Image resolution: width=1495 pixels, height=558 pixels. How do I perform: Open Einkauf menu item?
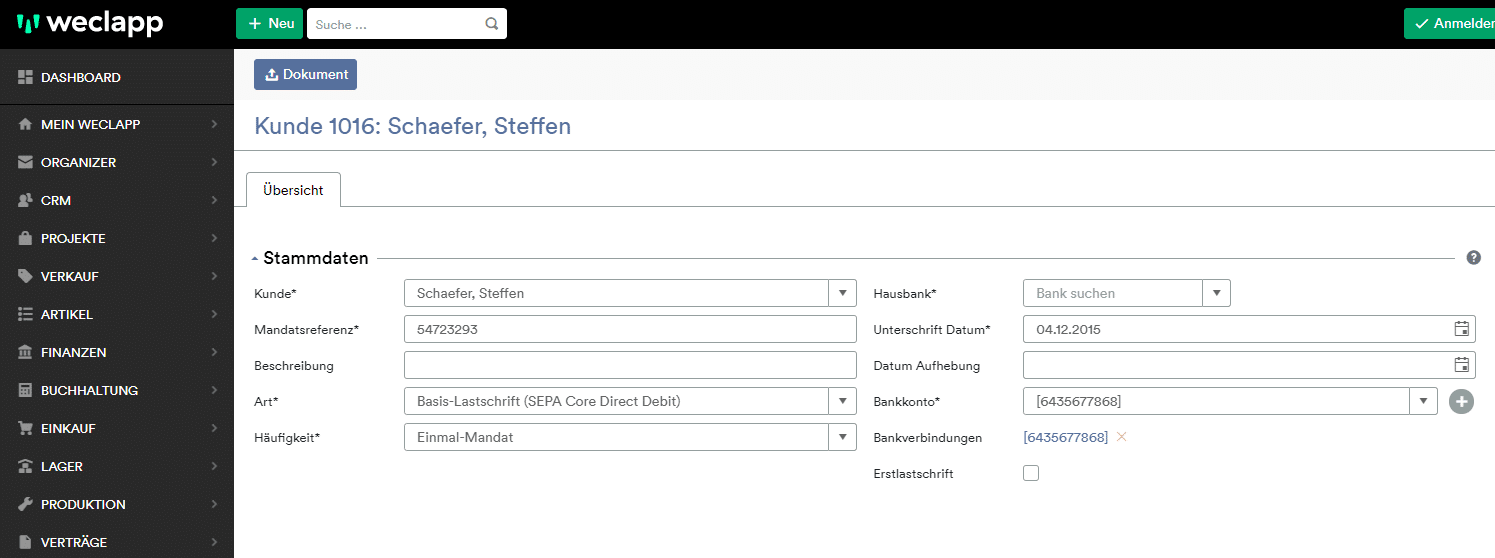(117, 429)
